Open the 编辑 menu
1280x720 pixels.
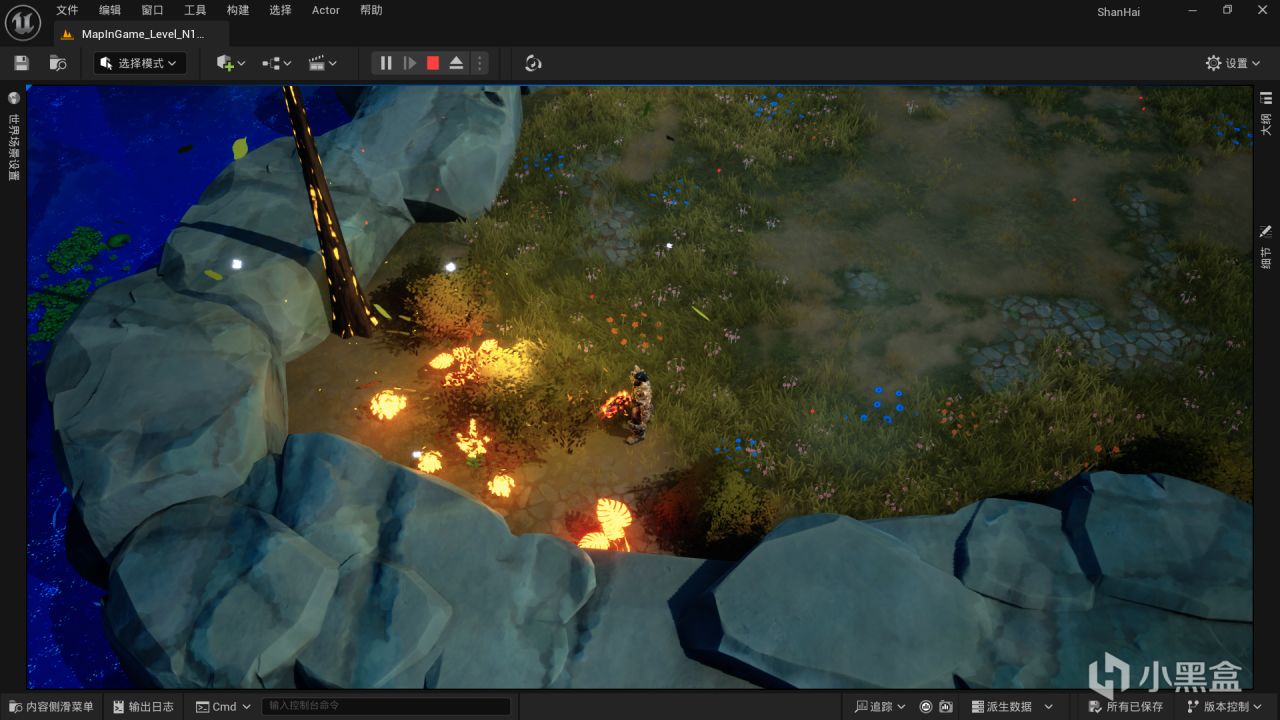click(x=110, y=10)
